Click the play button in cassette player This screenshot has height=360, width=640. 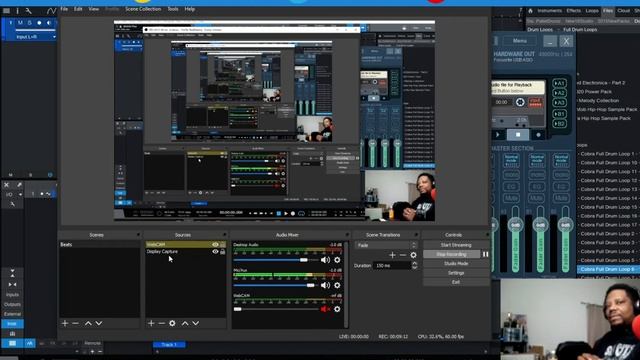point(498,135)
